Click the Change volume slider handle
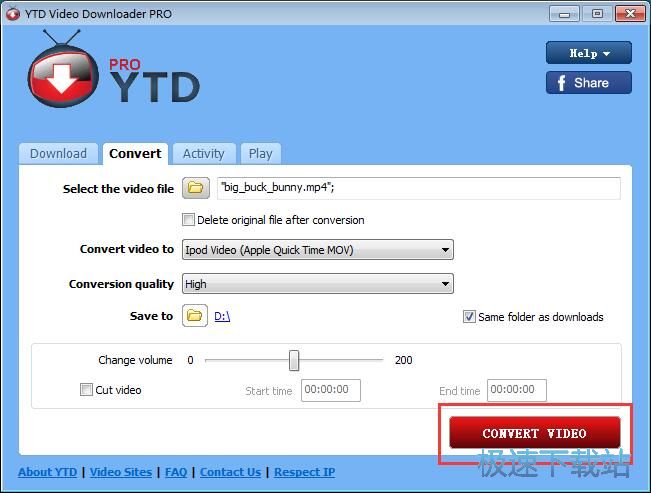 294,360
